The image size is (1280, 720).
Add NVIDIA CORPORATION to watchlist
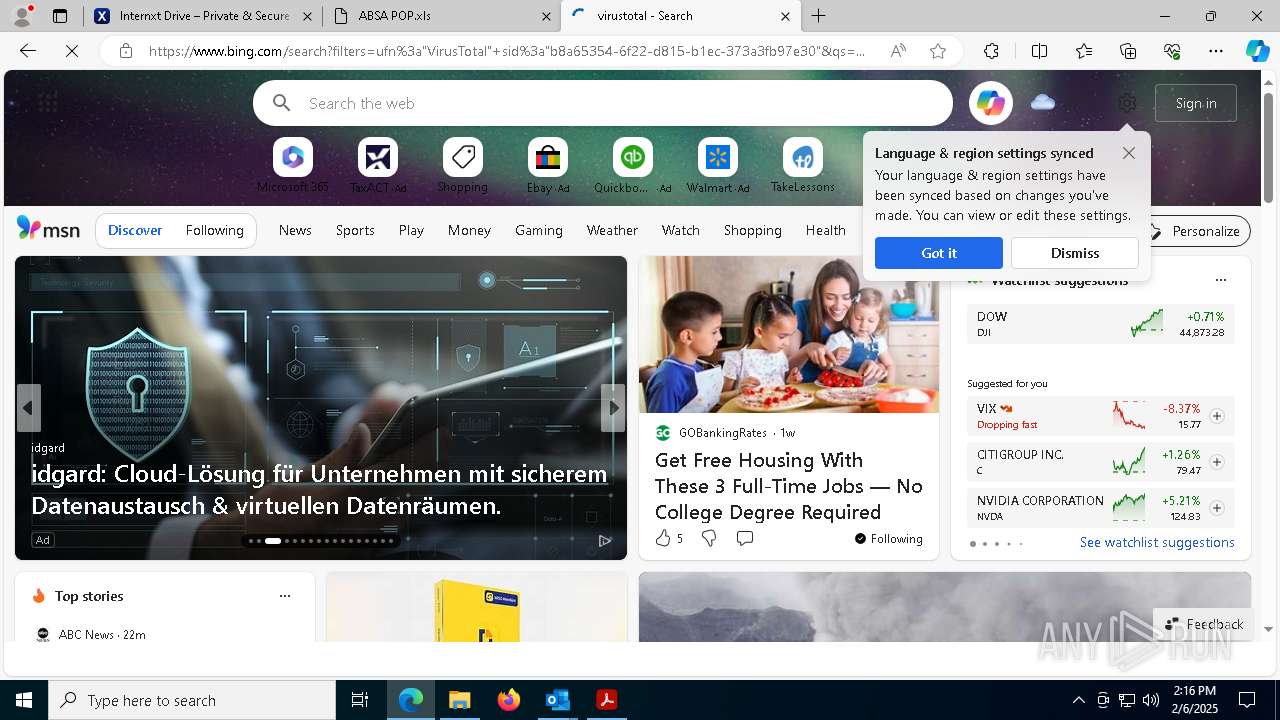click(1217, 508)
